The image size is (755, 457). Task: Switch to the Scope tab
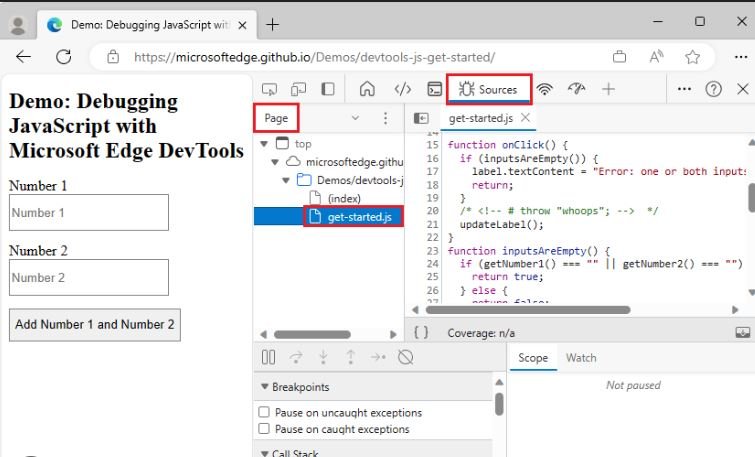point(533,358)
